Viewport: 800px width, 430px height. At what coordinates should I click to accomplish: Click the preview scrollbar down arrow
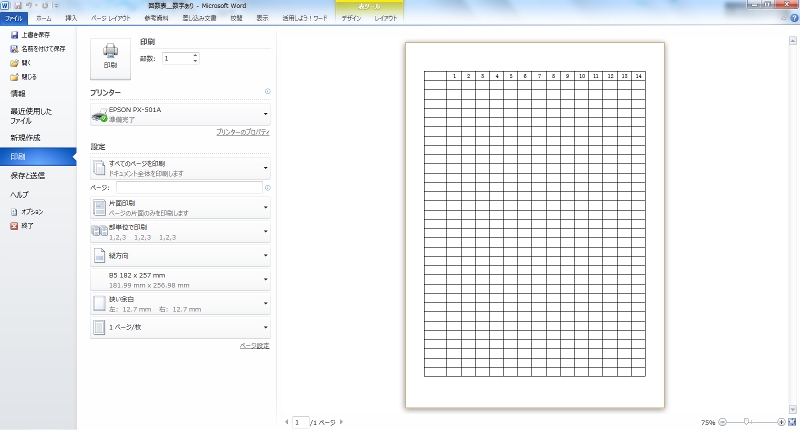coord(792,409)
